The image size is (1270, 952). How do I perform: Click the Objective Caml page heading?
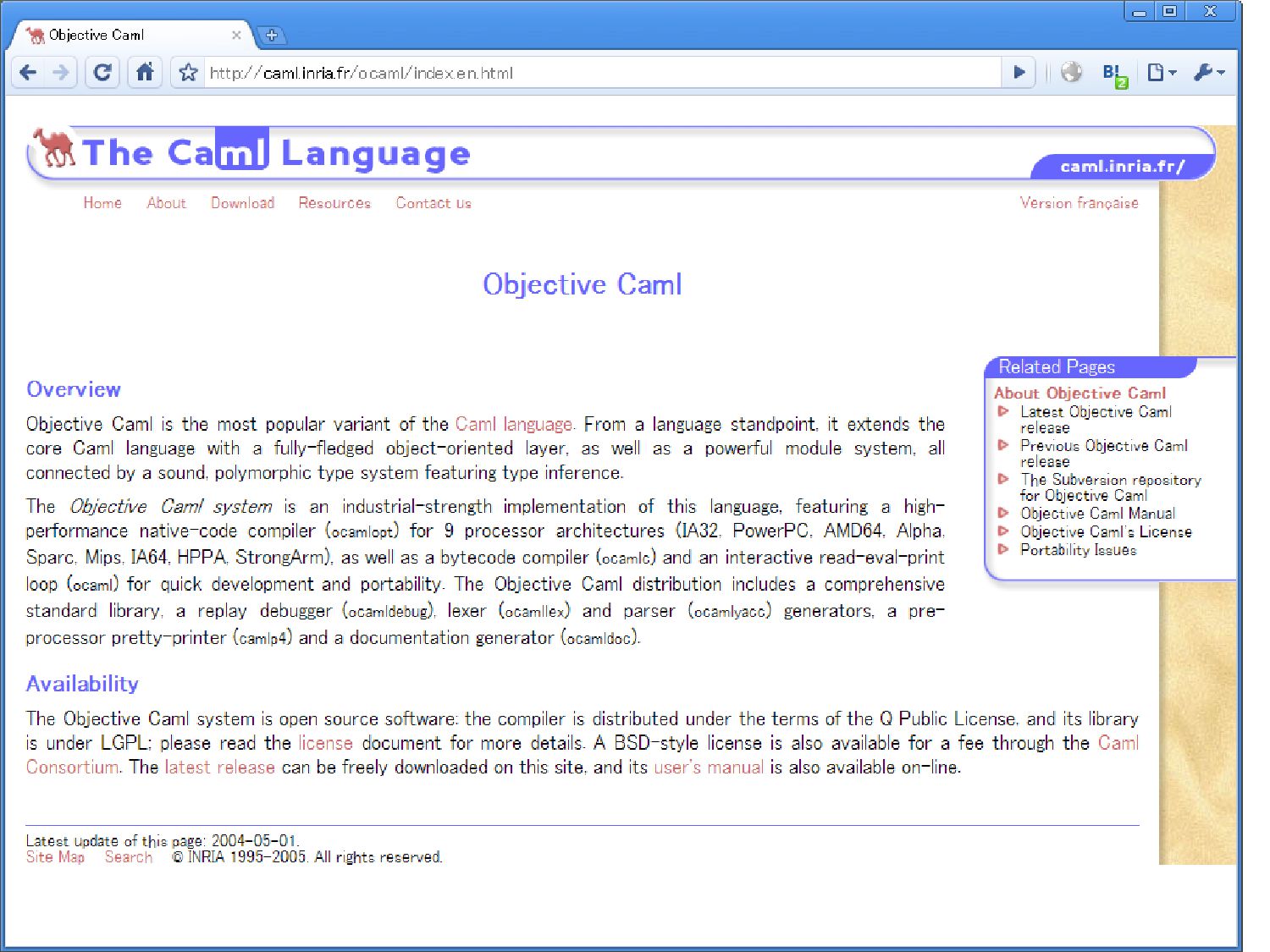pyautogui.click(x=583, y=284)
